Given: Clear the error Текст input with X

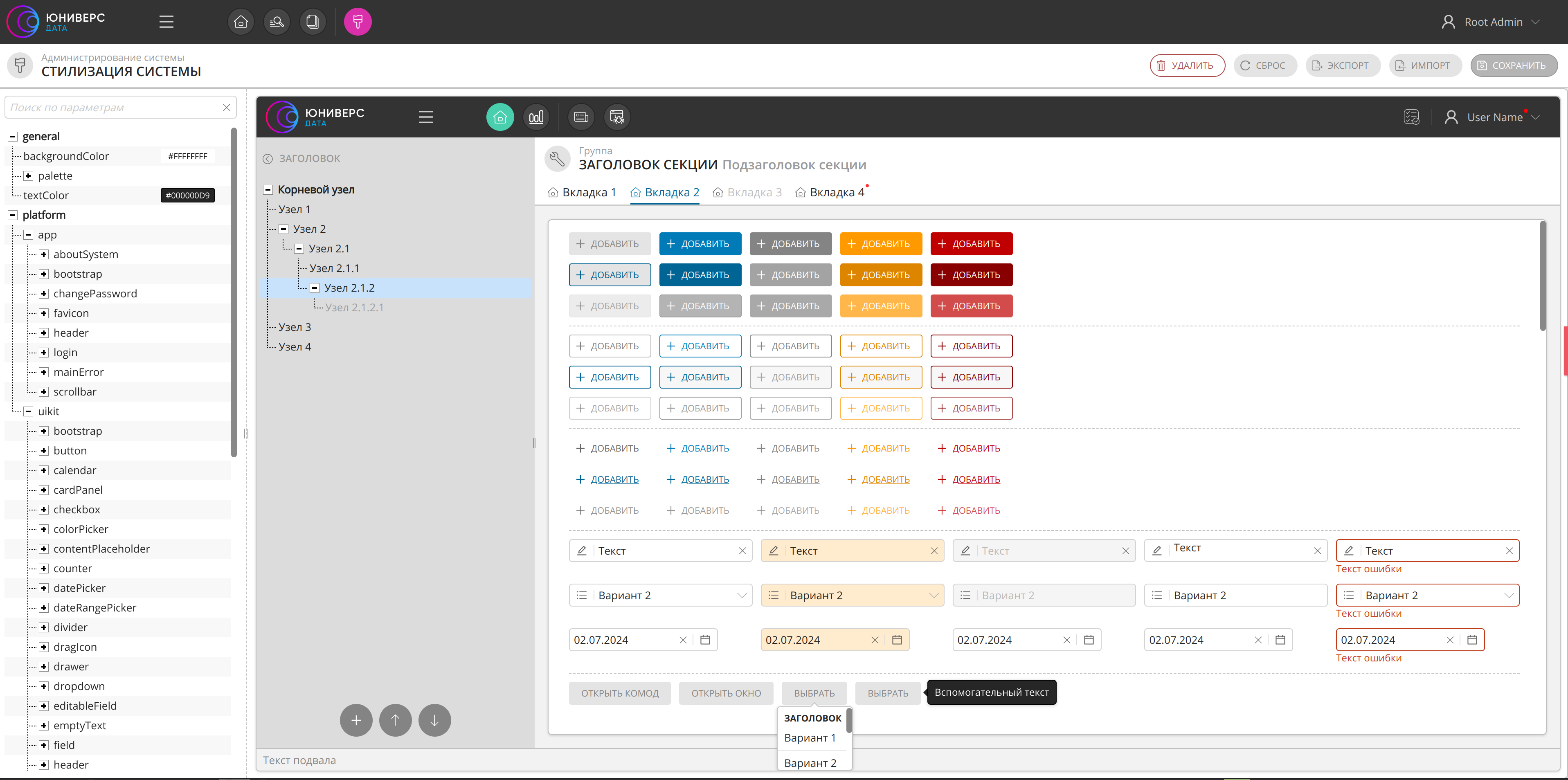Looking at the screenshot, I should [x=1509, y=551].
